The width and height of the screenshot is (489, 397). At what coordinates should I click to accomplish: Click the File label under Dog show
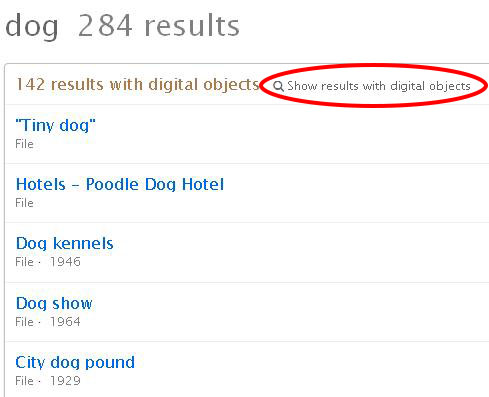(x=24, y=322)
